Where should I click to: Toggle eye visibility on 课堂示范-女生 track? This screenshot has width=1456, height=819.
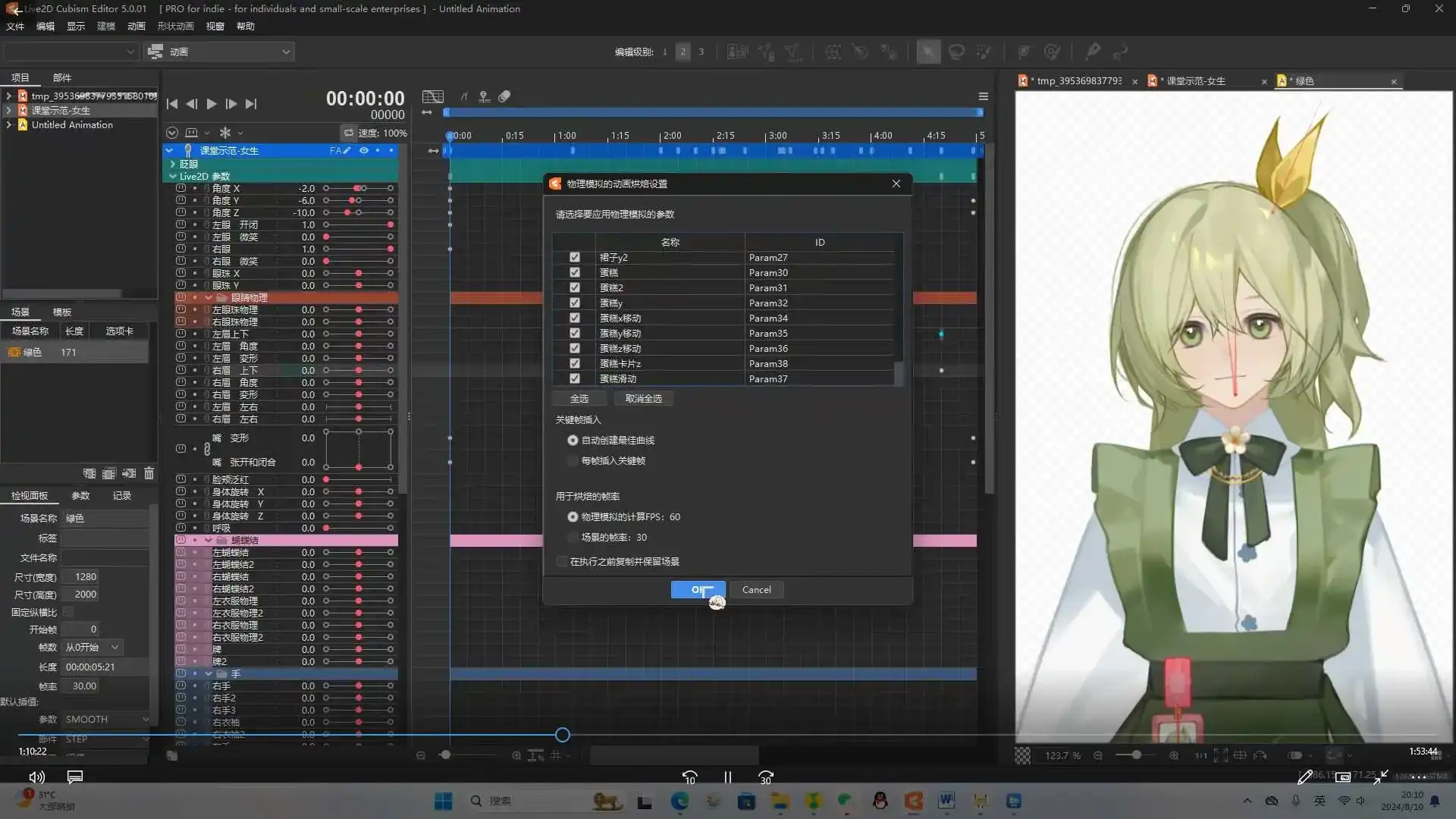[x=364, y=150]
